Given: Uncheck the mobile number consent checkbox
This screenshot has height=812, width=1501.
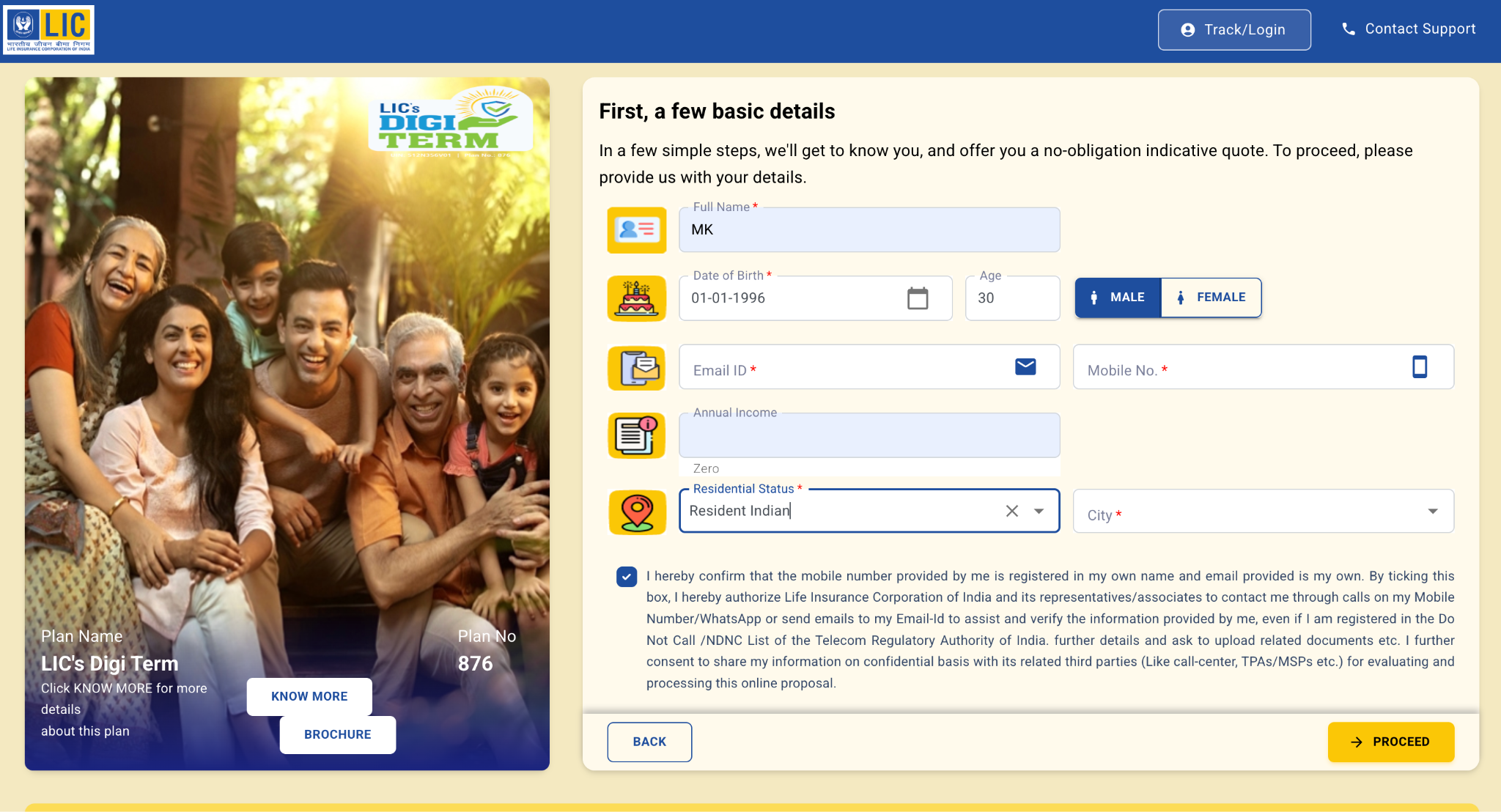Looking at the screenshot, I should pos(626,577).
